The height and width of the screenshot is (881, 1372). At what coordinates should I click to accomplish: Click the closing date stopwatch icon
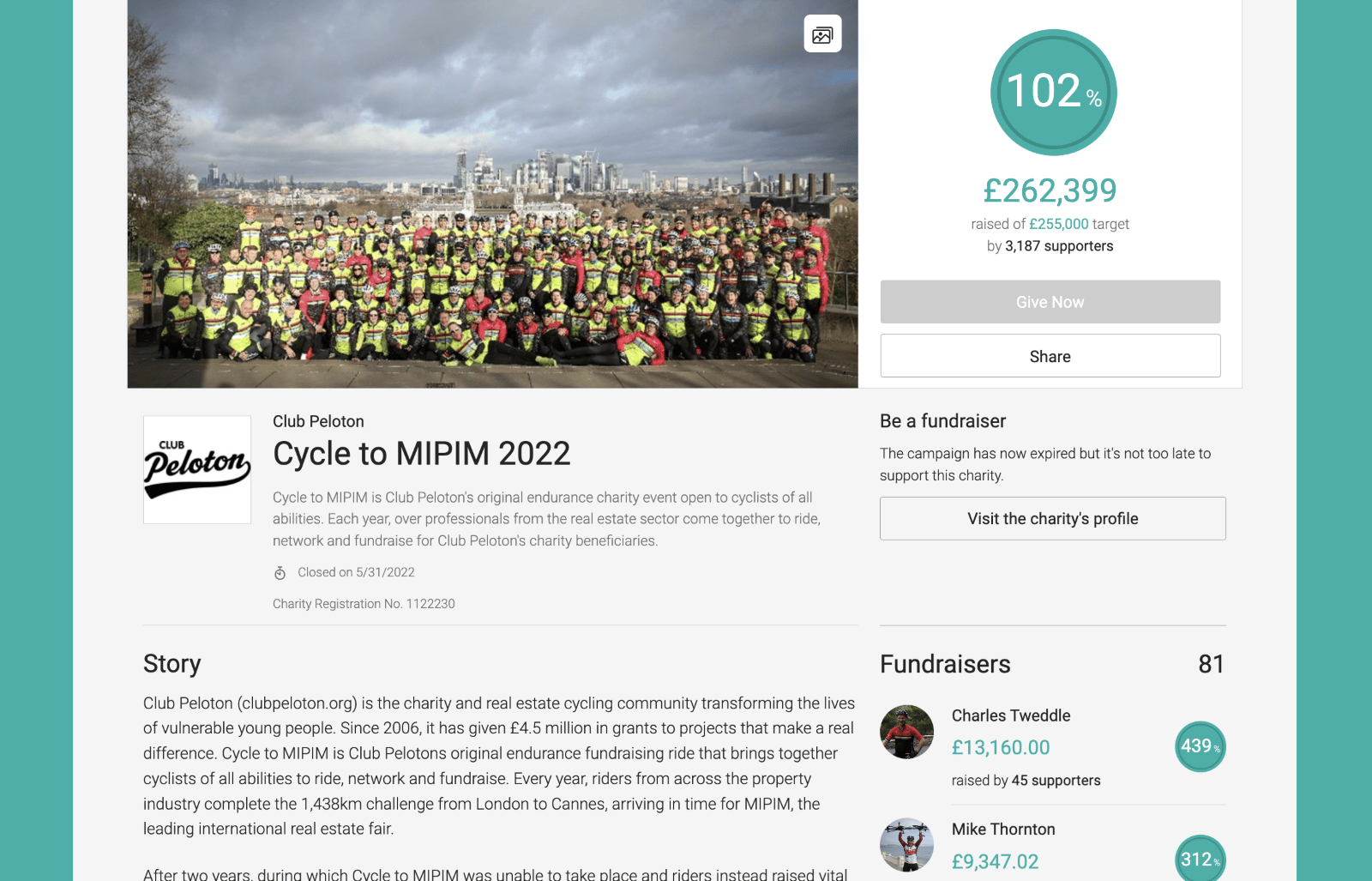pos(280,572)
